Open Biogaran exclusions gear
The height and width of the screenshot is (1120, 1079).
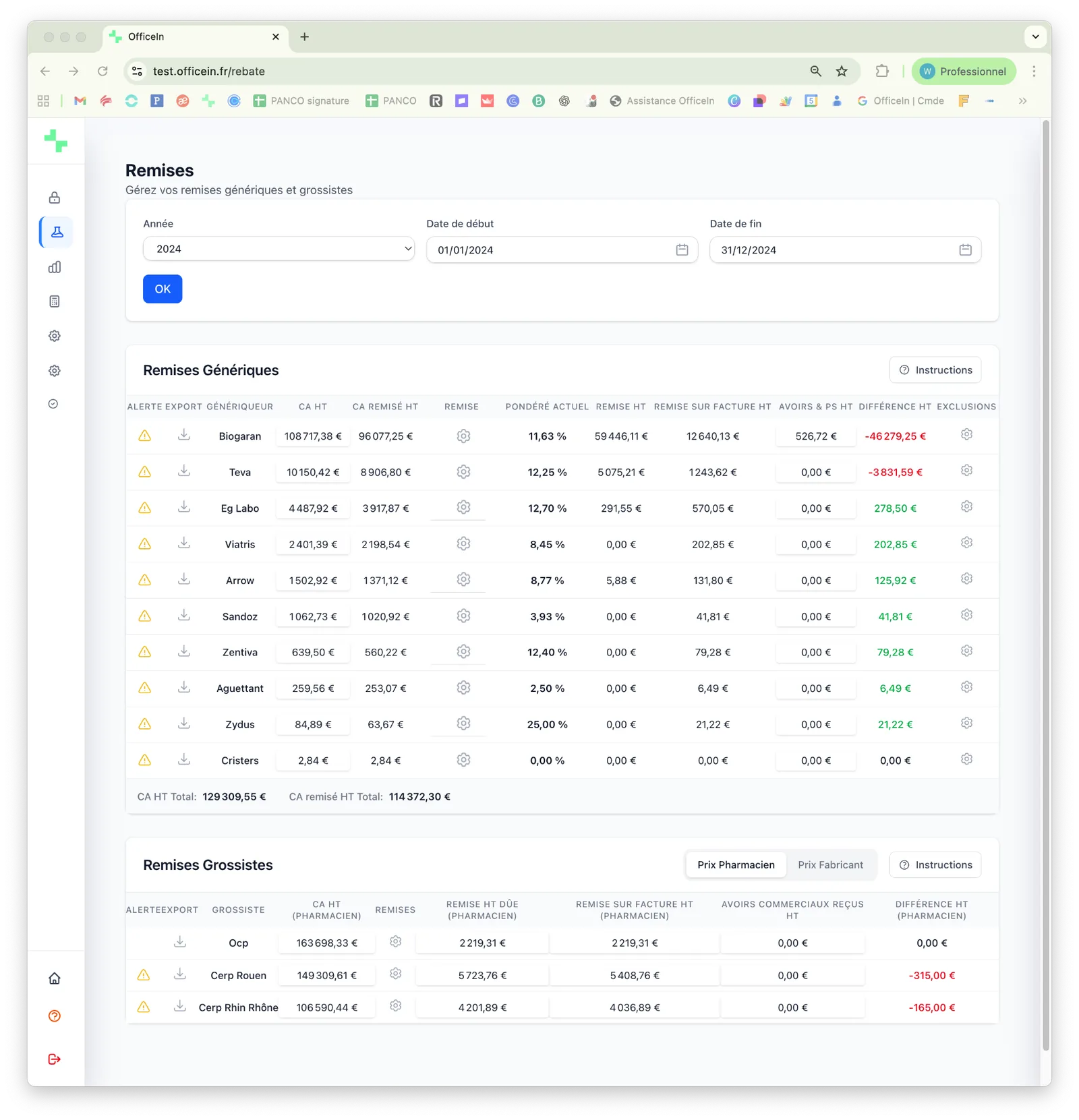coord(966,434)
